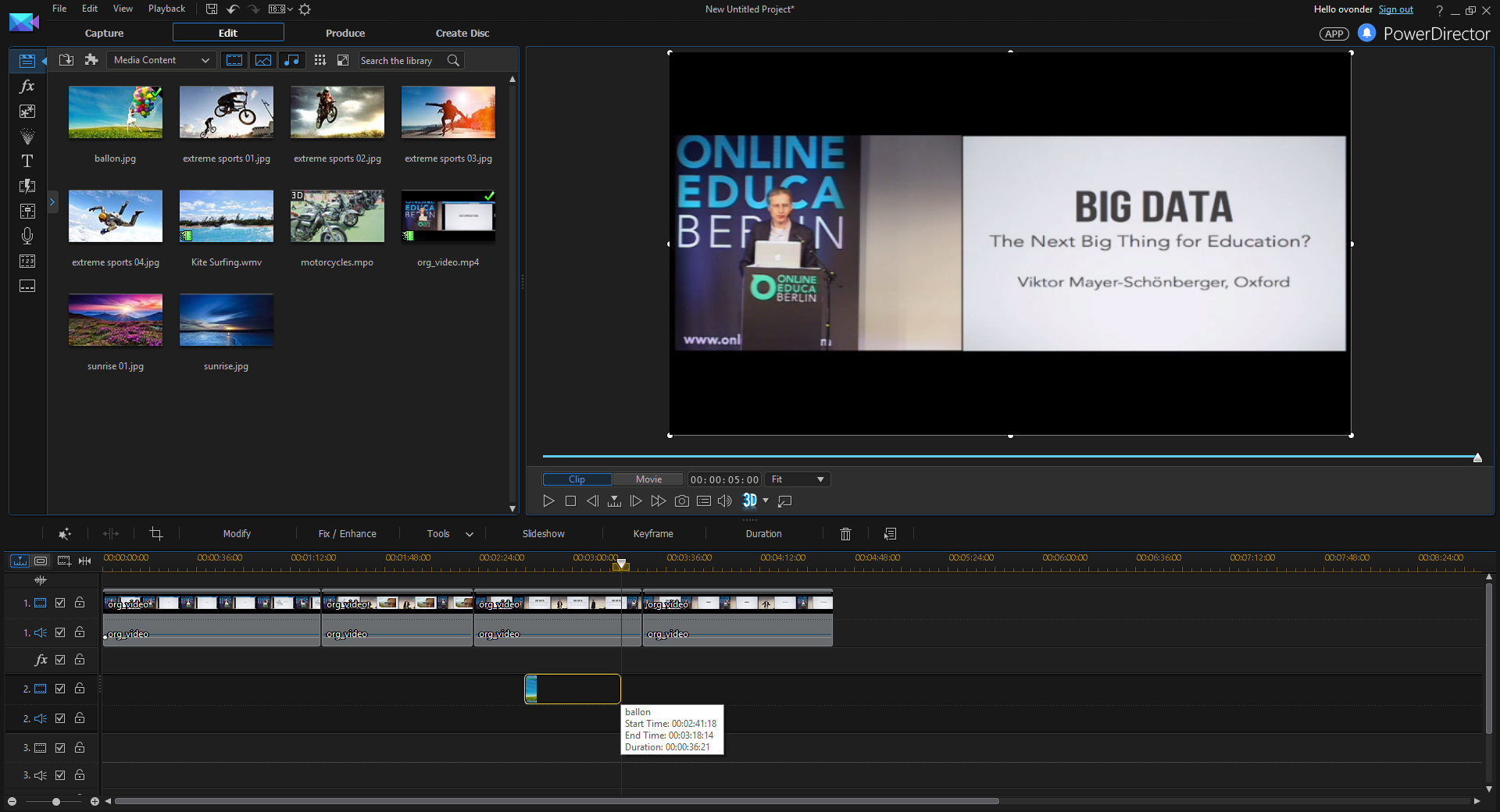Lock video track 3
Viewport: 1500px width, 812px height.
point(80,748)
